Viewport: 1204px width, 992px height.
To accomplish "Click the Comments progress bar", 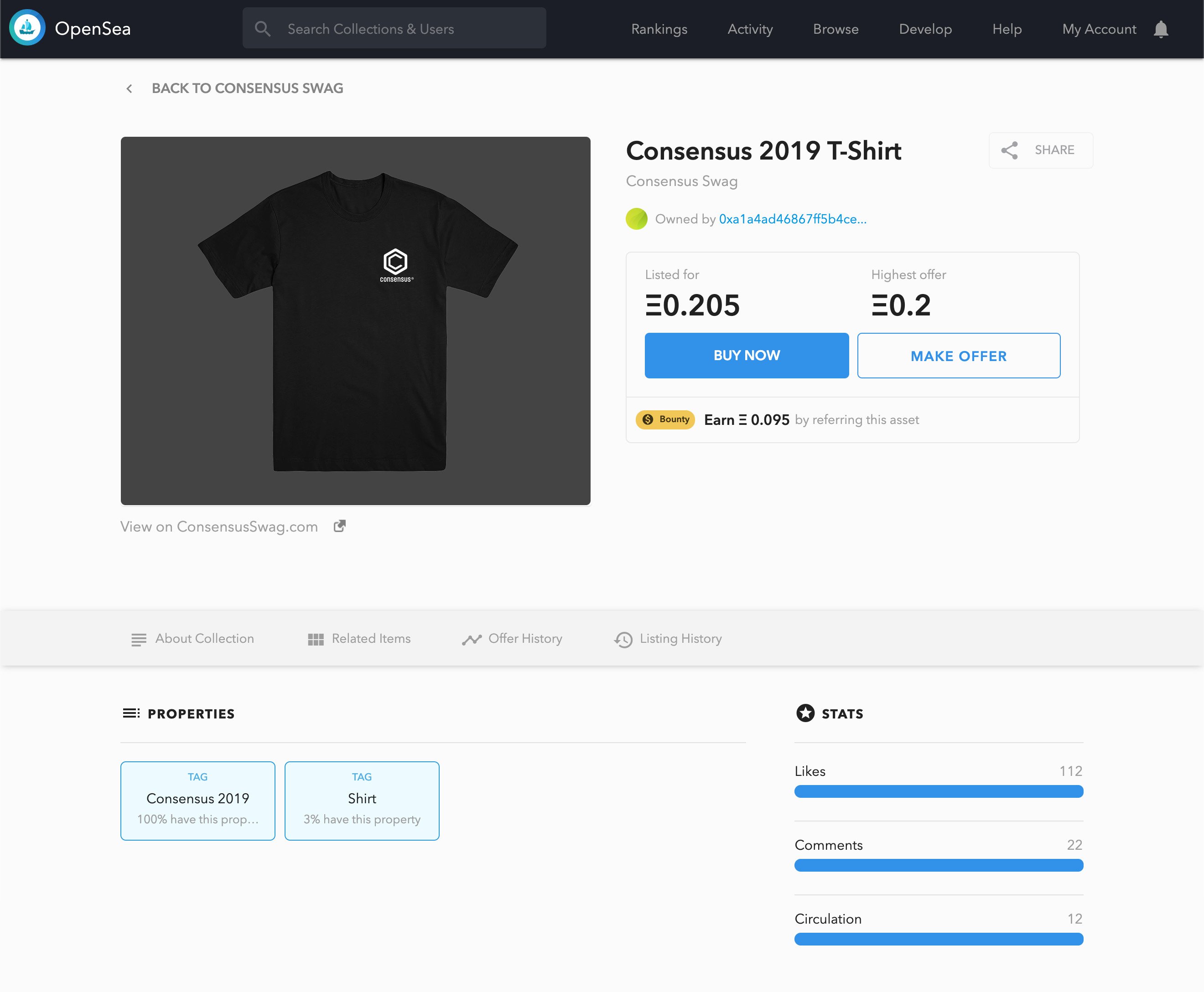I will pyautogui.click(x=939, y=865).
